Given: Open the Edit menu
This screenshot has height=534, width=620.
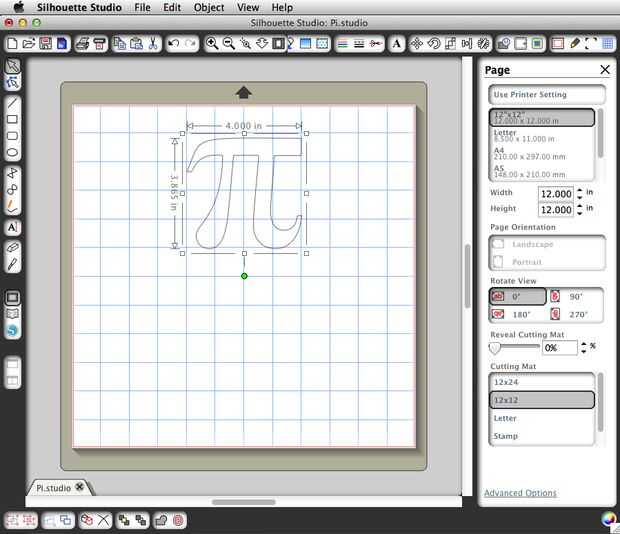Looking at the screenshot, I should pos(172,7).
